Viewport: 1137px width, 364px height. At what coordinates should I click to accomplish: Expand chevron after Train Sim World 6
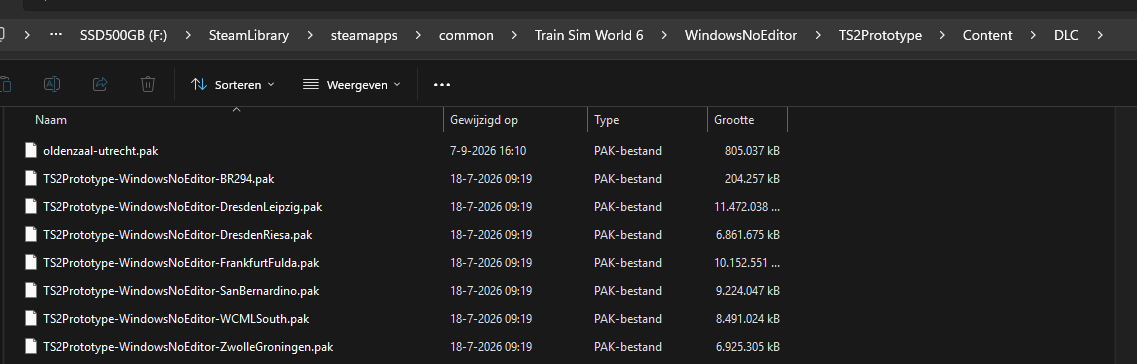coord(664,36)
